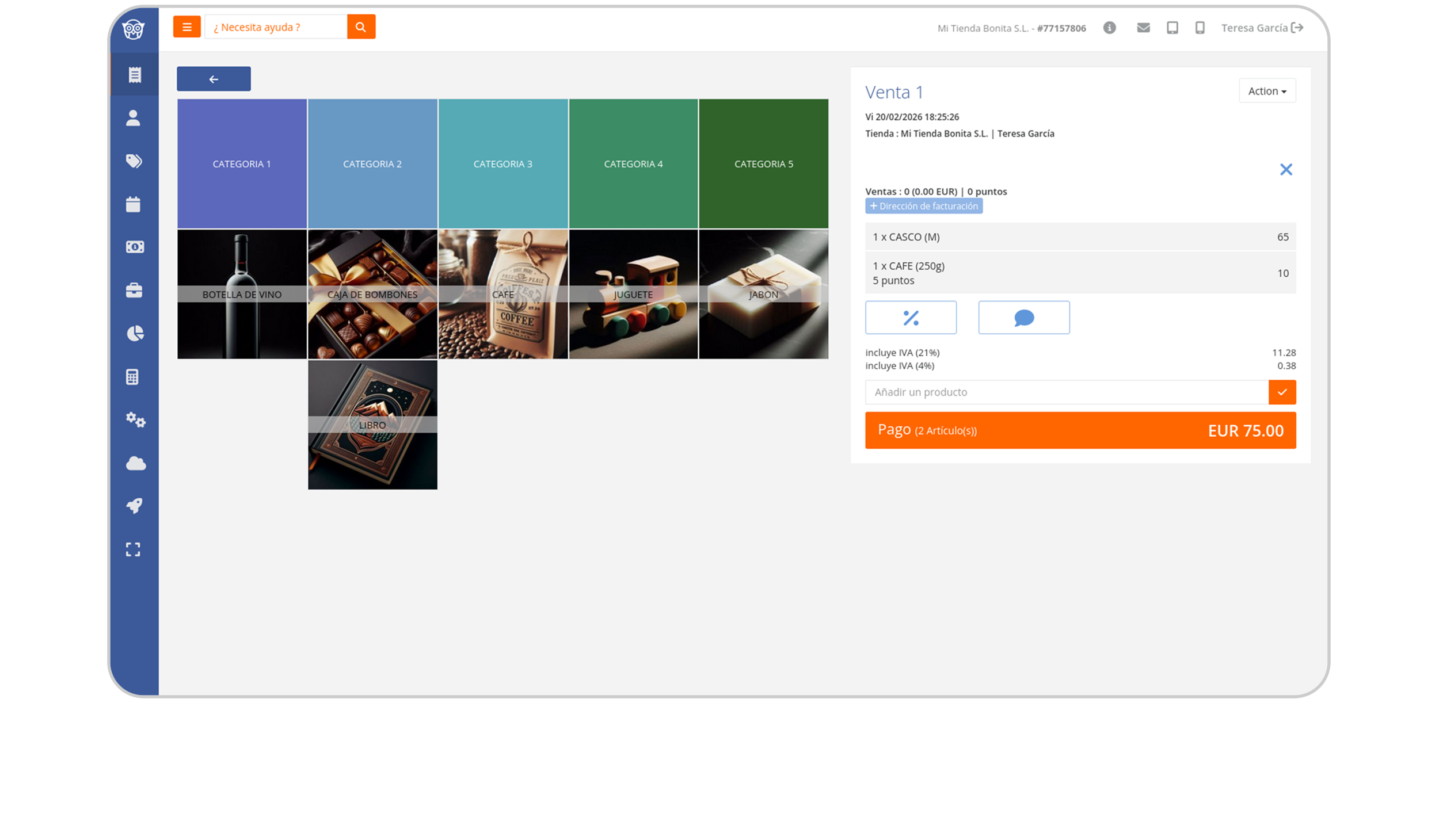Open CATEGORIA 1 category tile

(x=242, y=164)
